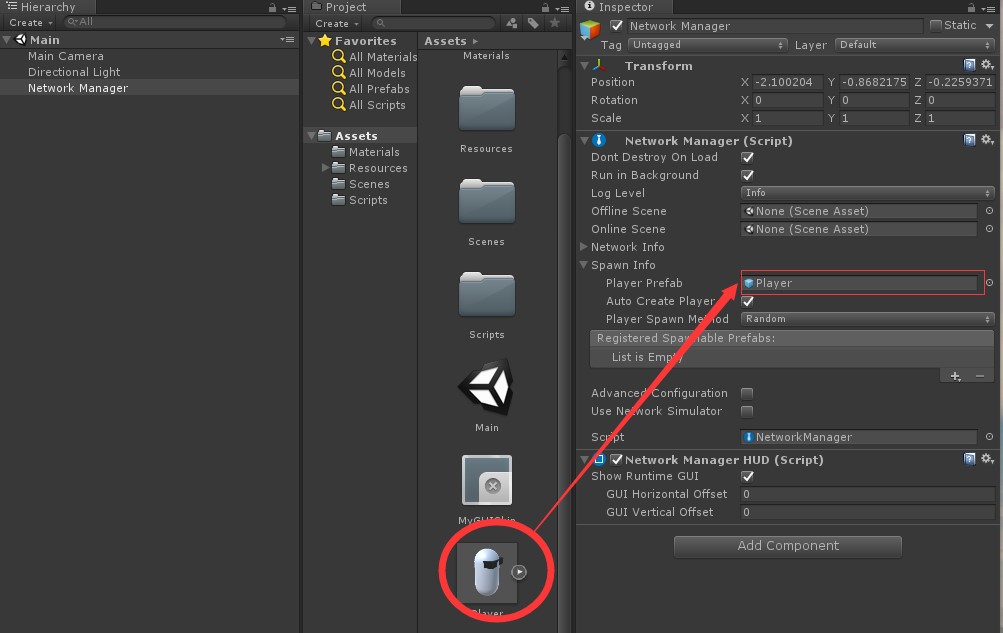Screen dimensions: 1003x633
Task: Switch to the Project tab
Action: [x=345, y=7]
